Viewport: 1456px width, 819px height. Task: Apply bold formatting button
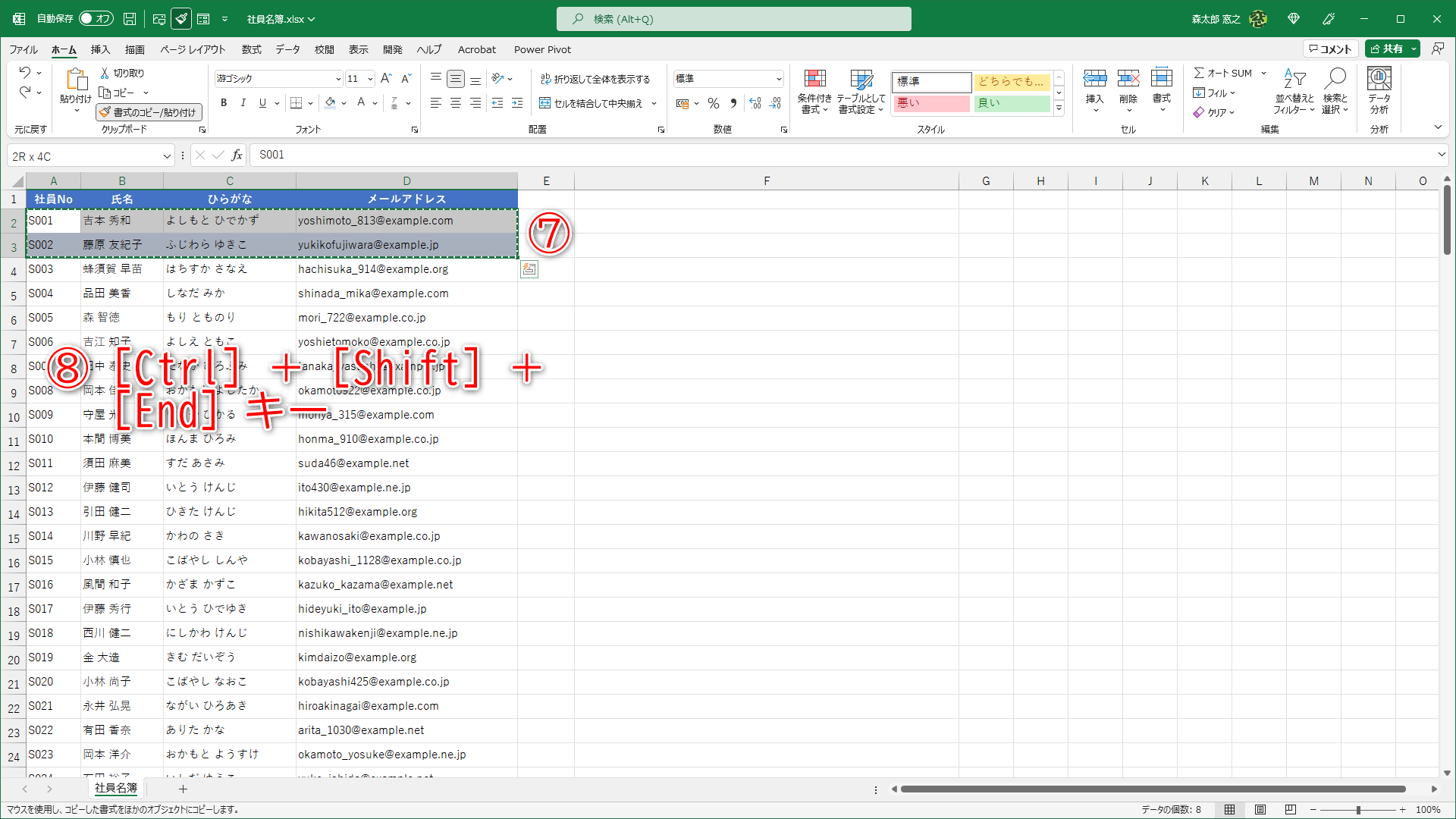pos(224,103)
